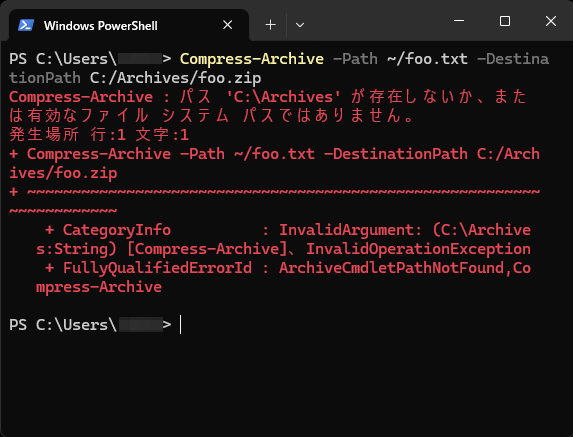Click the 'C:\Archives' quoted path in error
573x437 pixels.
tap(284, 97)
